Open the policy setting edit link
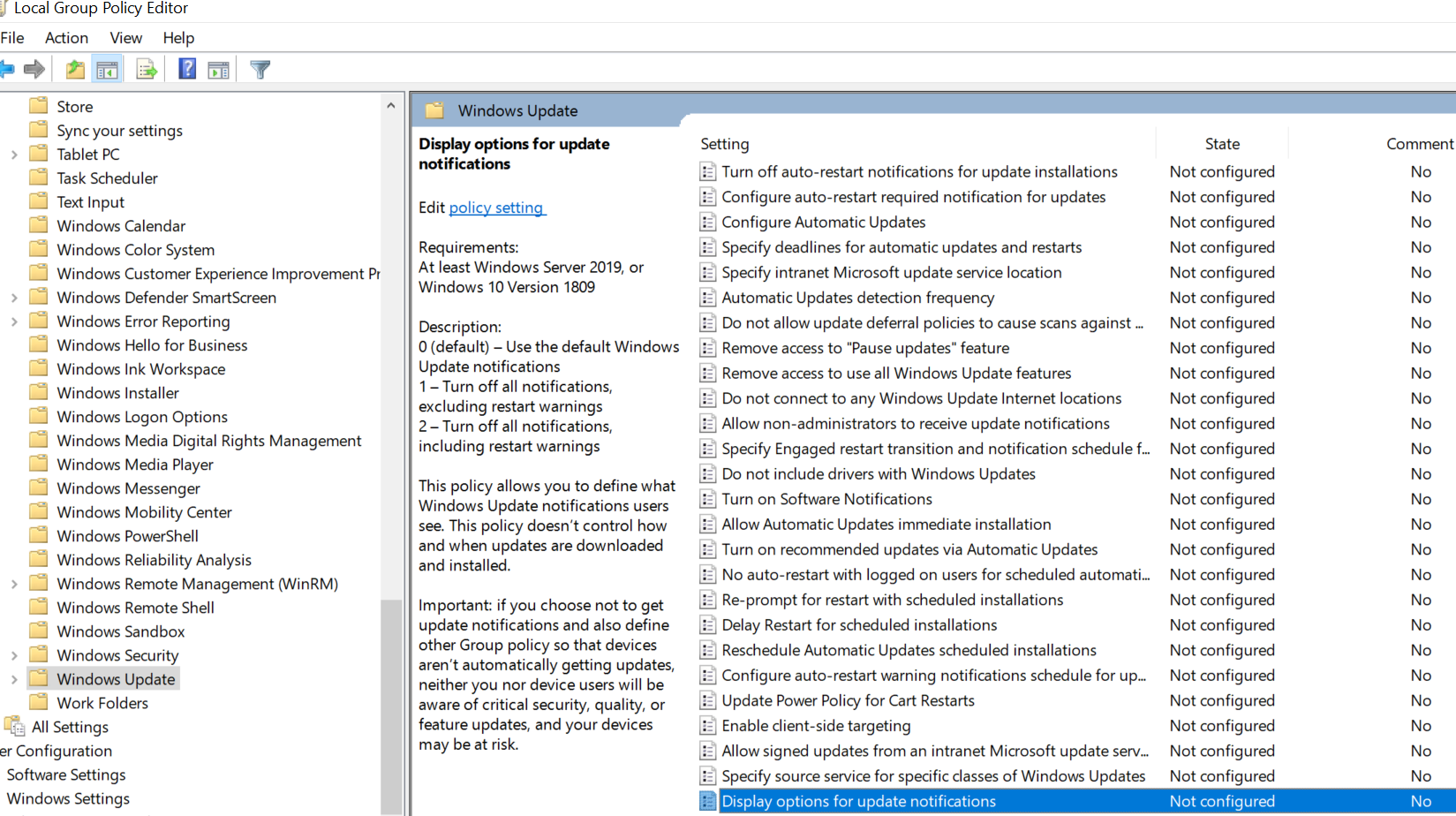Image resolution: width=1456 pixels, height=816 pixels. (x=497, y=208)
